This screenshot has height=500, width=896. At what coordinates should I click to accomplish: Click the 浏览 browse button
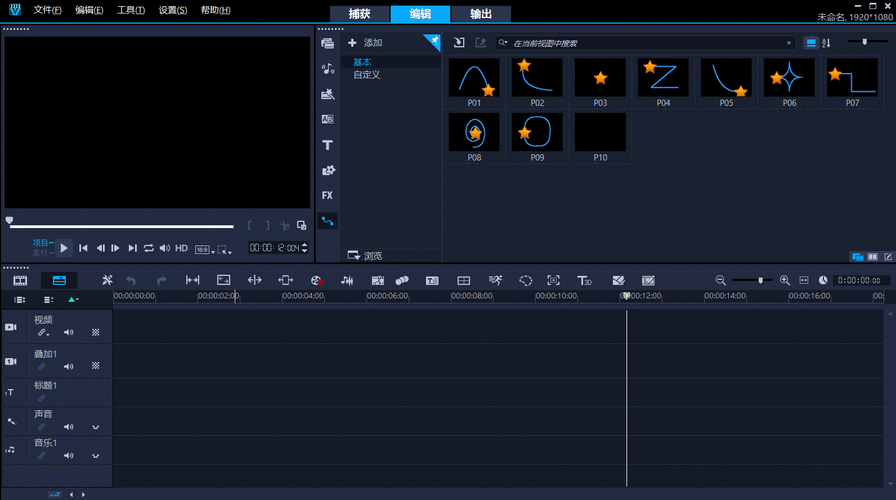[365, 255]
